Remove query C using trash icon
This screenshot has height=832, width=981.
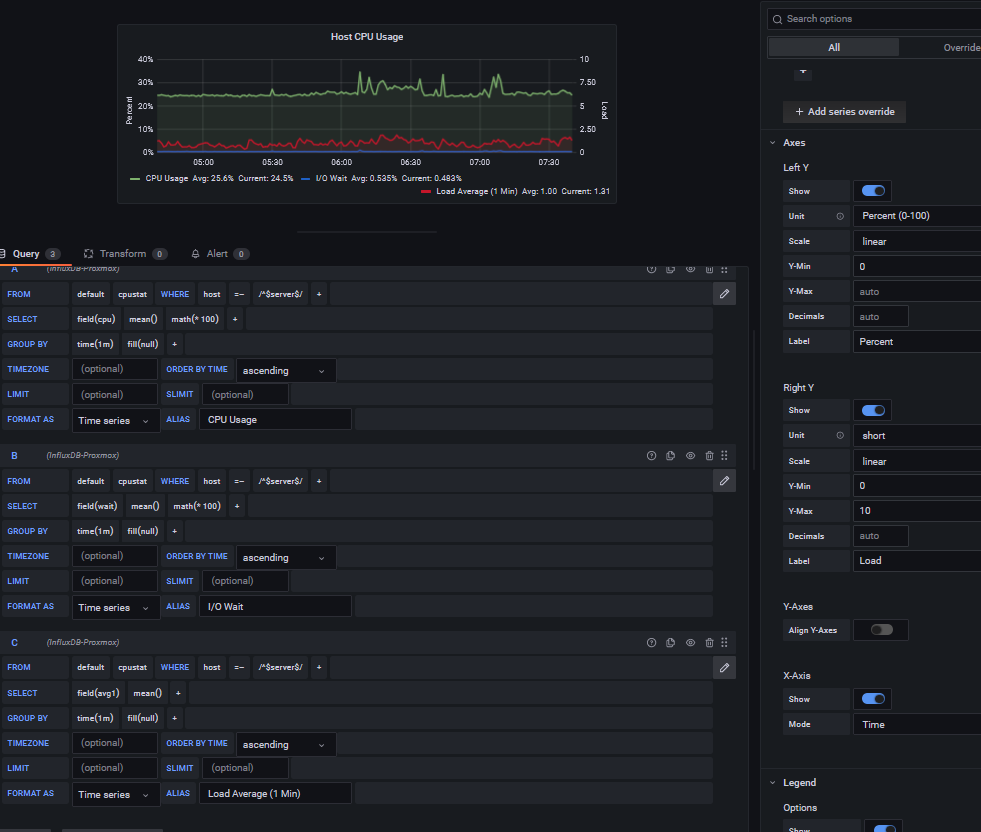[x=709, y=642]
